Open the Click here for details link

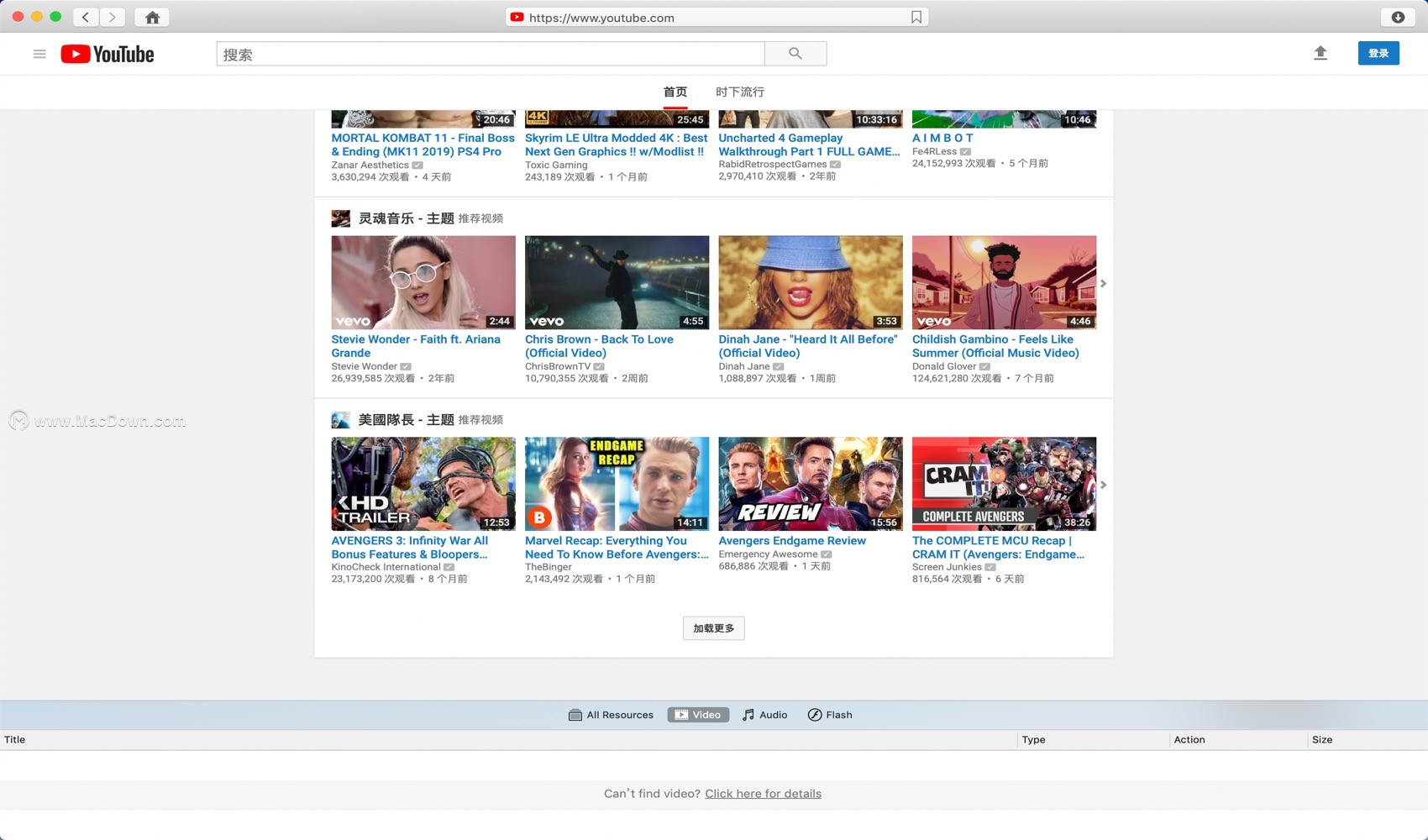click(763, 794)
